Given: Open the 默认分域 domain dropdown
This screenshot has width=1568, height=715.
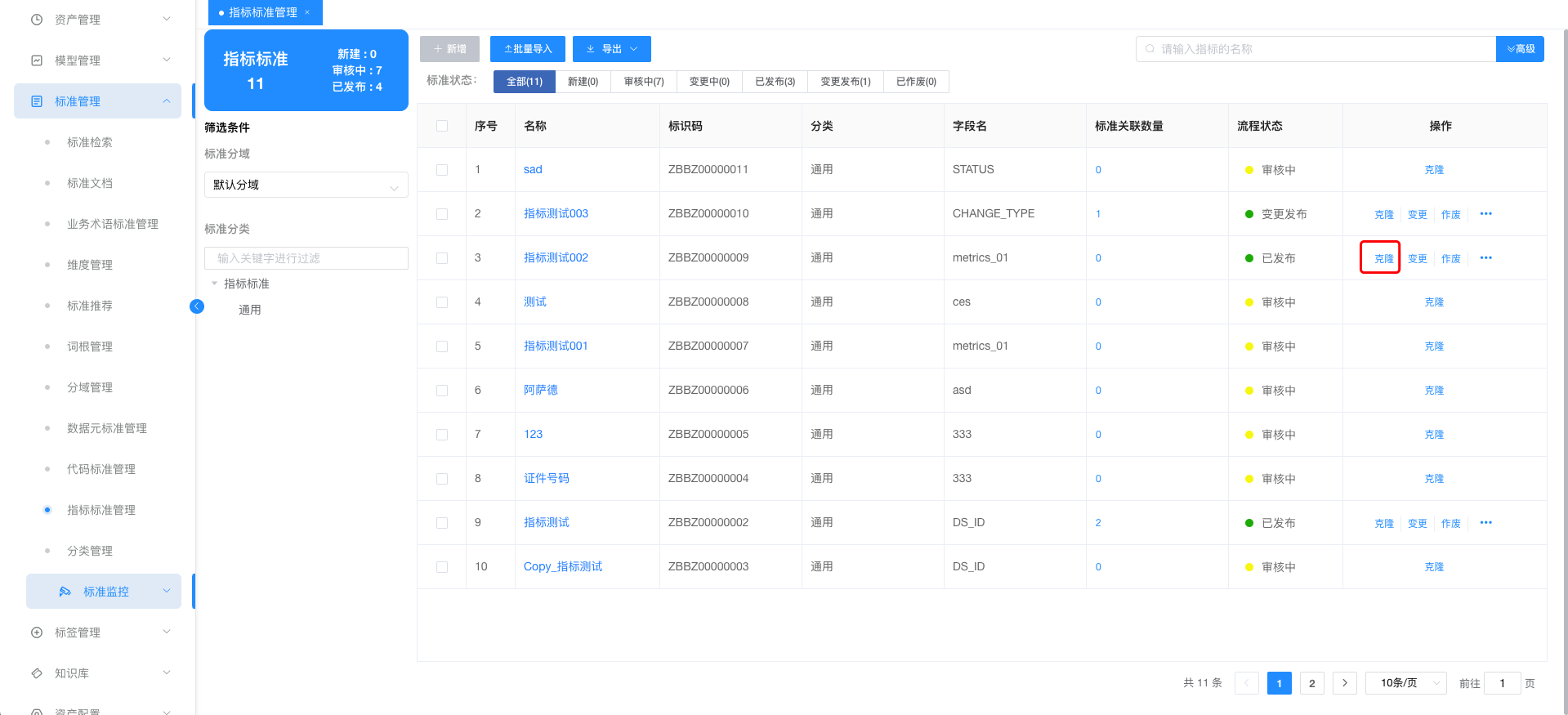Looking at the screenshot, I should [306, 185].
